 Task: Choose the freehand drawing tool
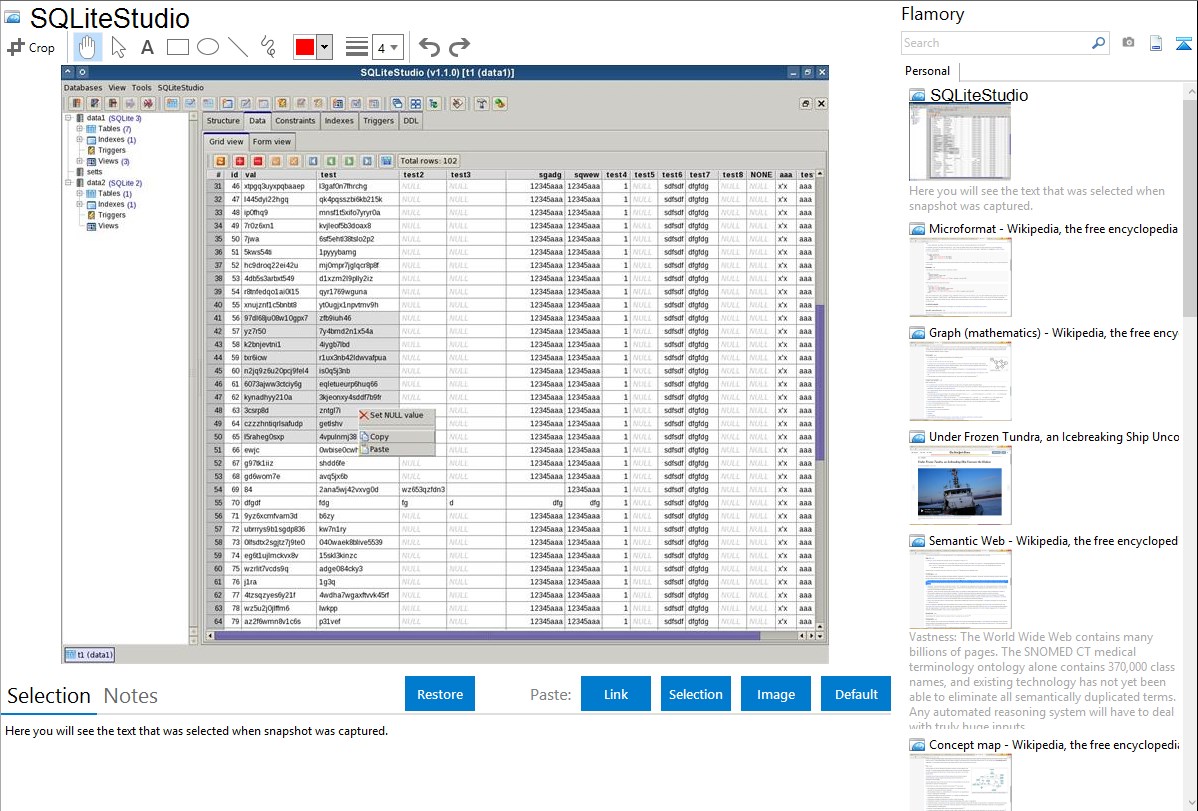[267, 47]
